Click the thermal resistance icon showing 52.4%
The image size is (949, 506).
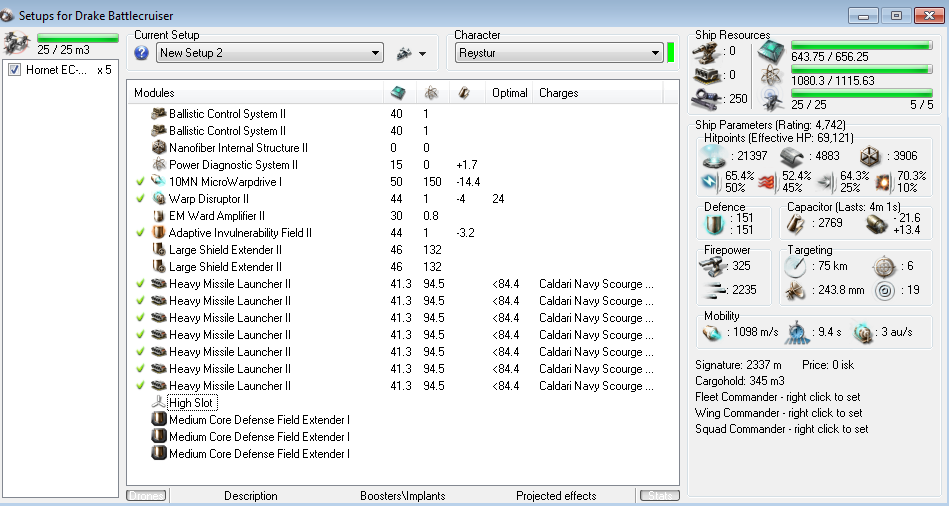pos(768,182)
